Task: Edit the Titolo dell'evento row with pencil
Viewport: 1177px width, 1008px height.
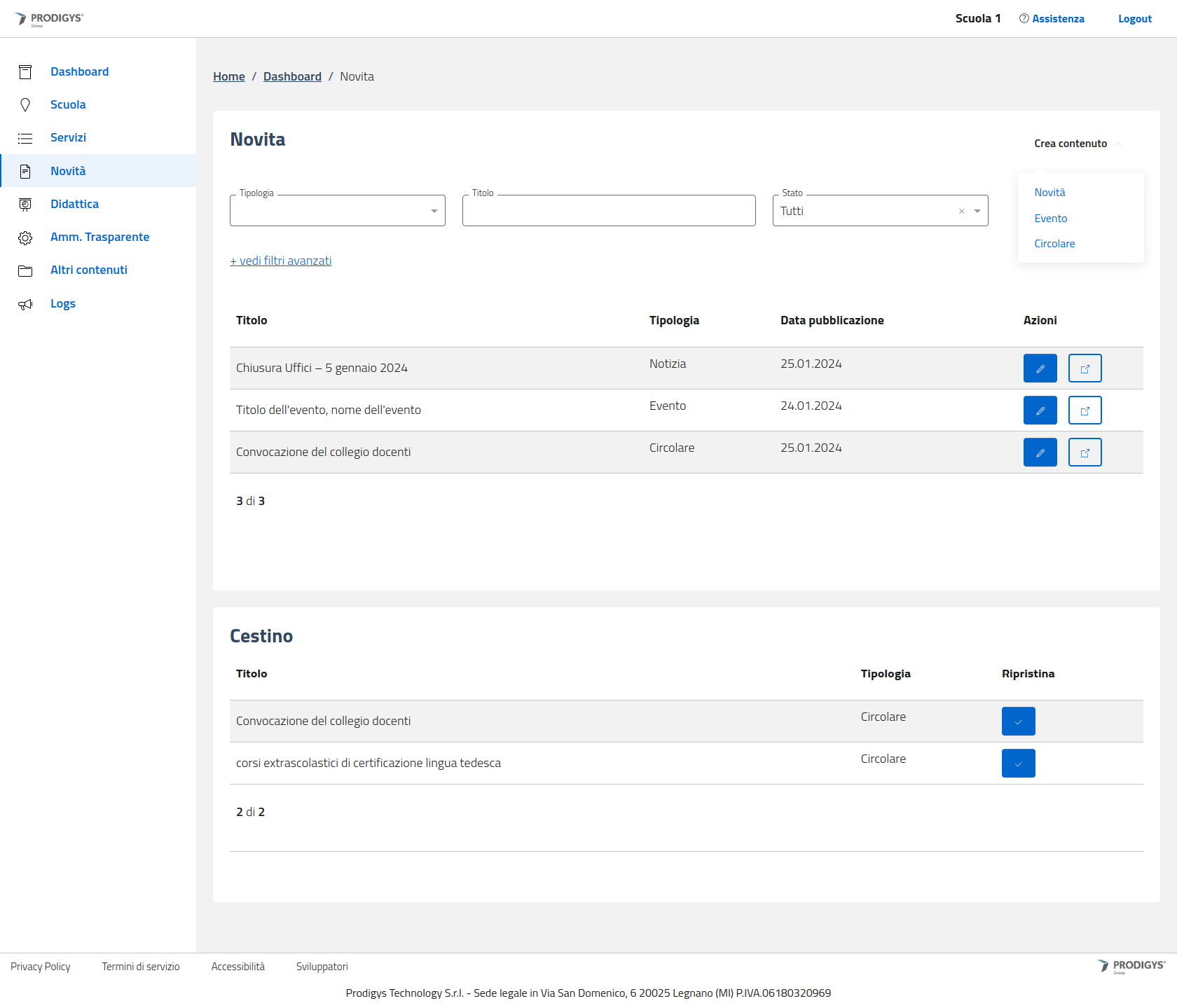Action: pos(1040,410)
